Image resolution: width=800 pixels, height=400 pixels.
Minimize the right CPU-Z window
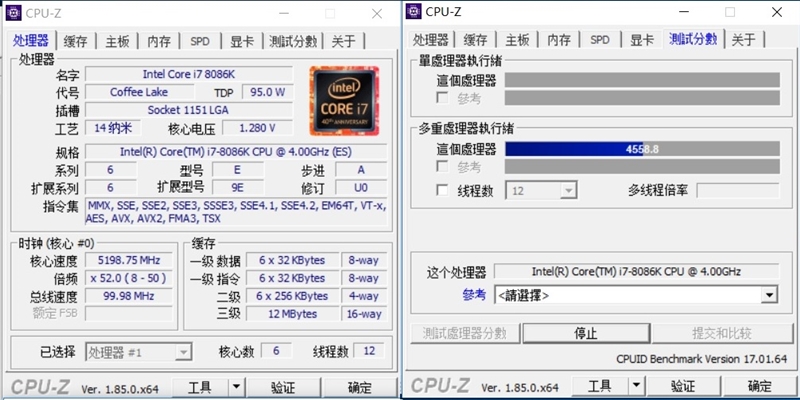pyautogui.click(x=684, y=12)
